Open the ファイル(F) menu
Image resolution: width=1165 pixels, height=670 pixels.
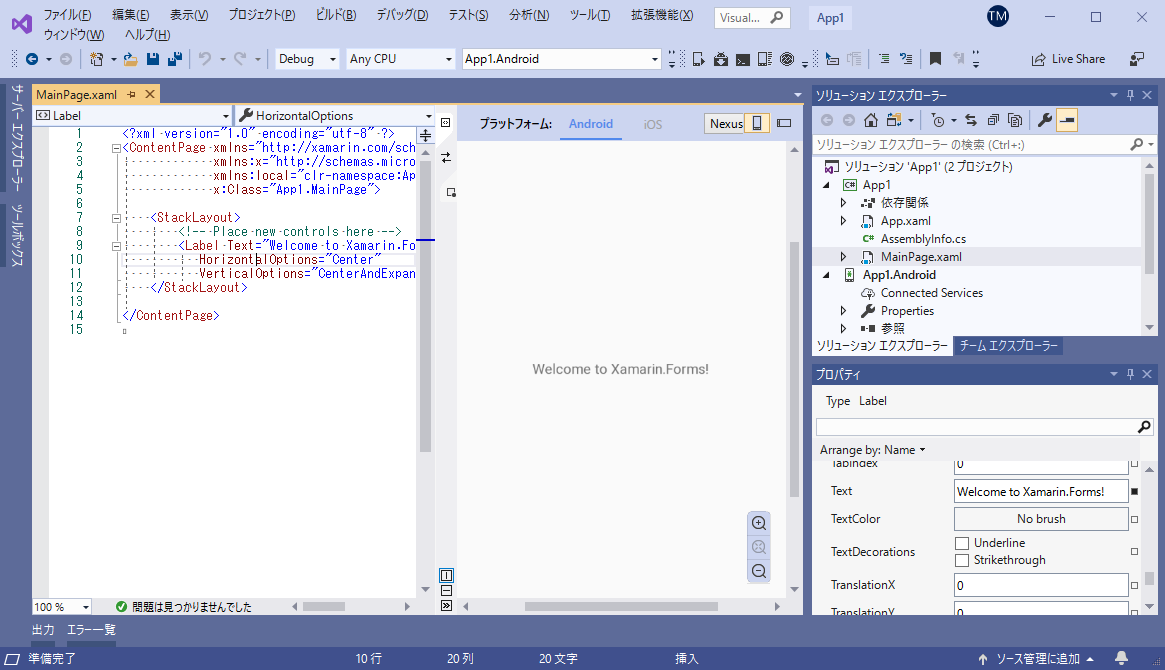(x=67, y=15)
